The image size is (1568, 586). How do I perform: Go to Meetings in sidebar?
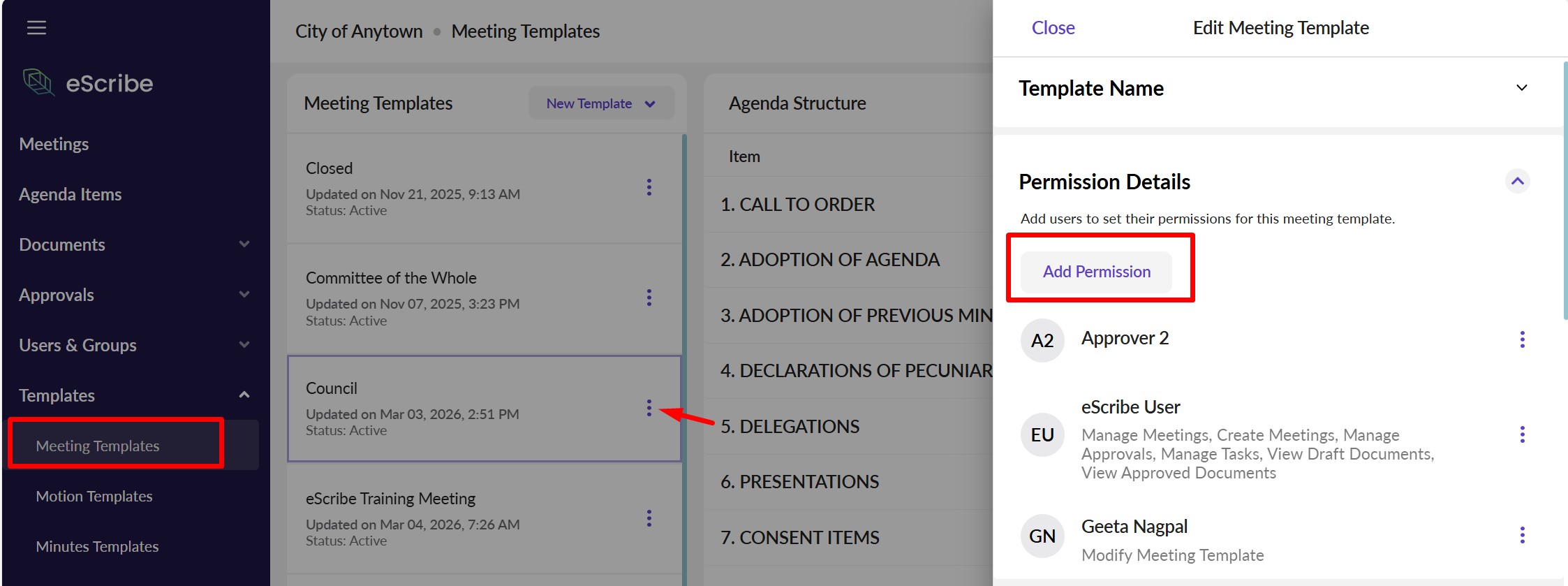pyautogui.click(x=54, y=144)
